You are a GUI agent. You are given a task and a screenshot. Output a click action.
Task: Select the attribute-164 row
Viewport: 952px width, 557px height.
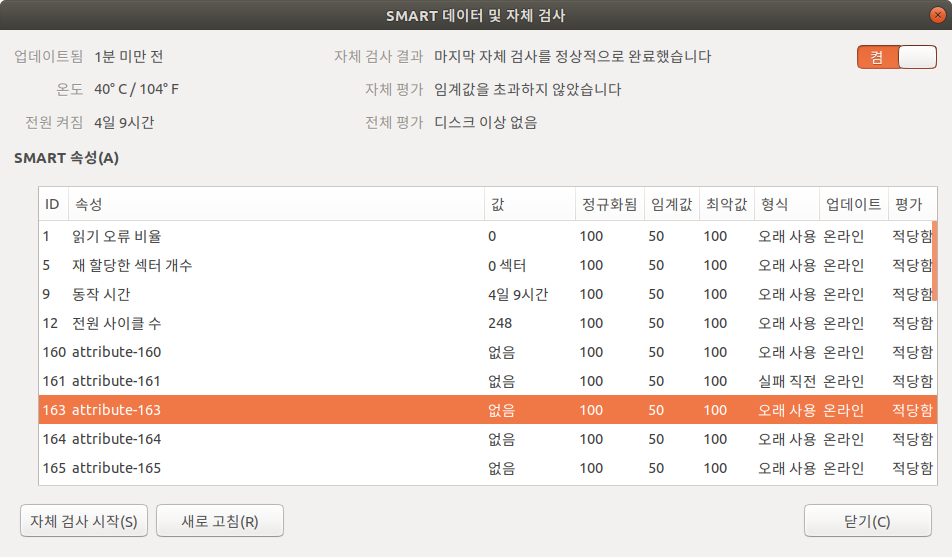point(488,439)
